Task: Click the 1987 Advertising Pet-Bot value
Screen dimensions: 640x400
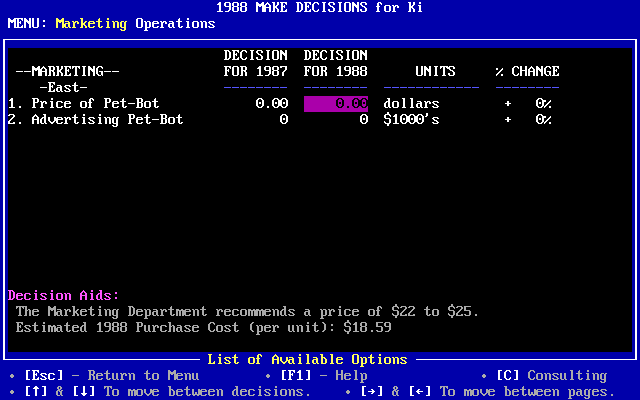Action: tap(283, 120)
